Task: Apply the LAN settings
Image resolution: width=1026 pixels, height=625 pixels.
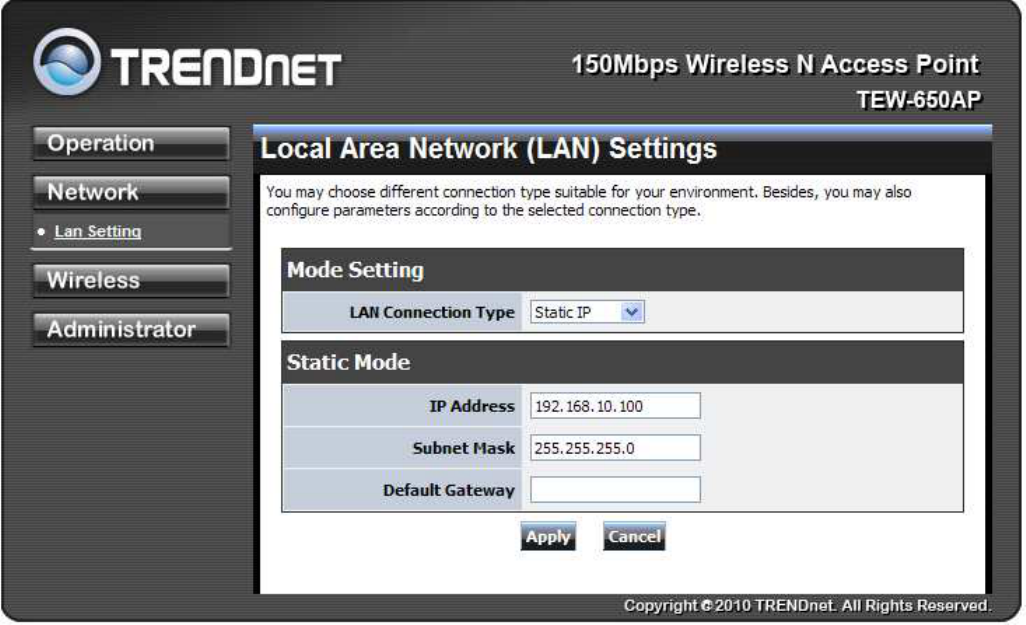Action: tap(548, 537)
